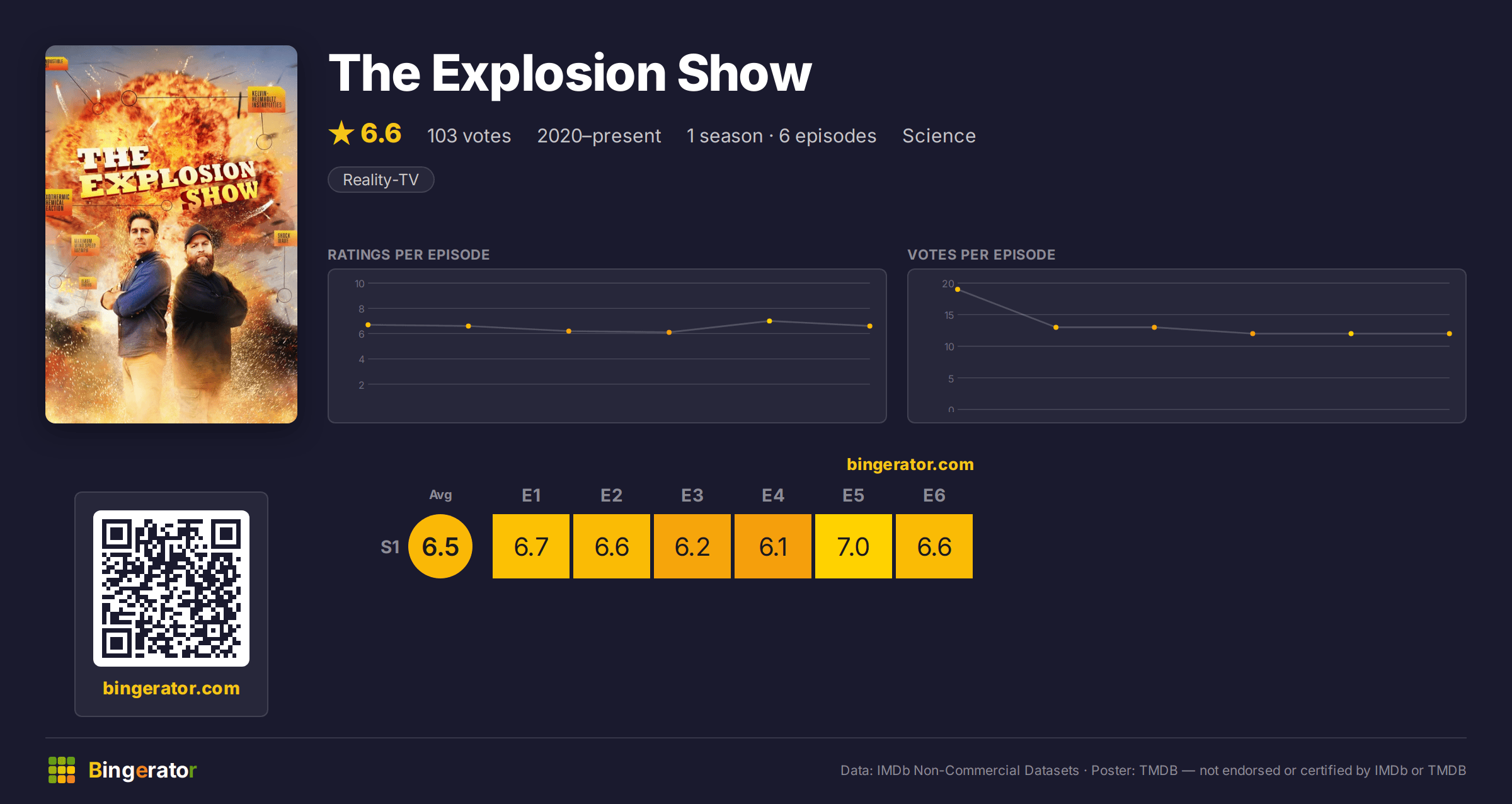Click the S1 season row label
Viewport: 1512px width, 804px height.
(x=390, y=547)
